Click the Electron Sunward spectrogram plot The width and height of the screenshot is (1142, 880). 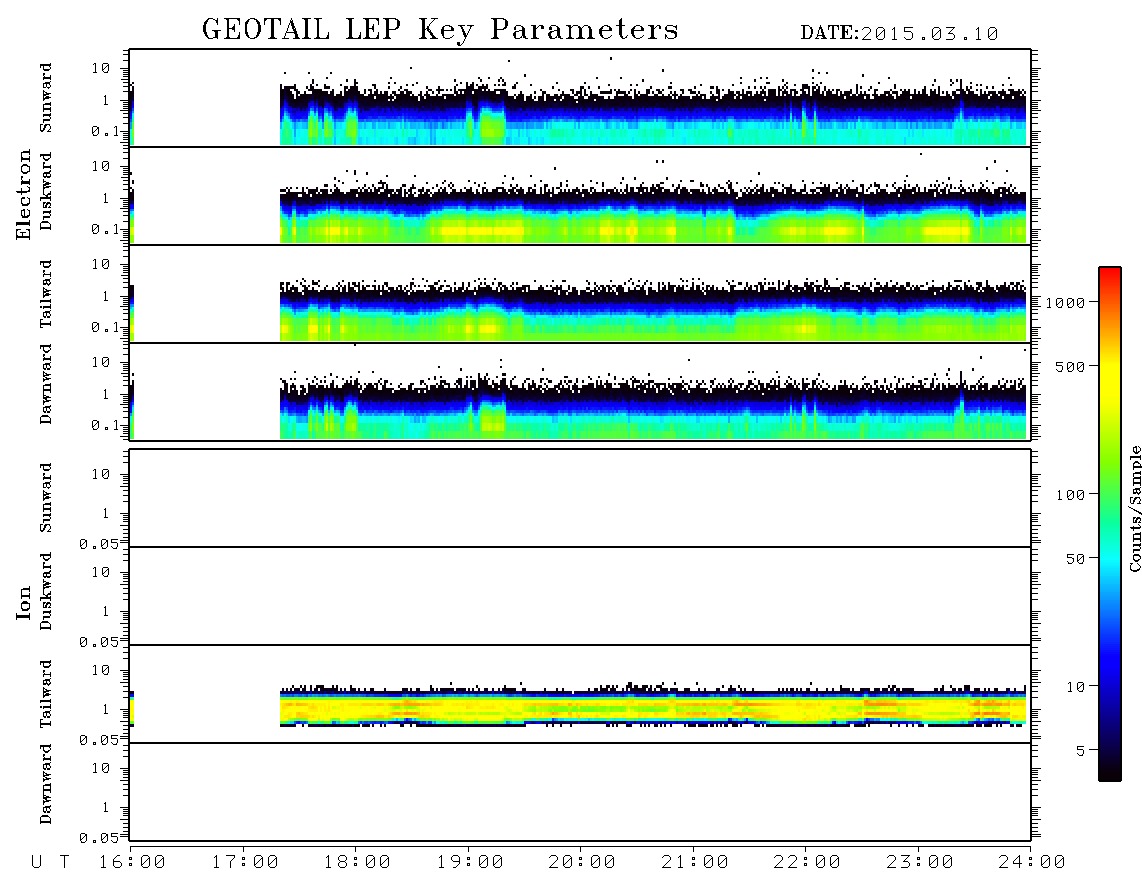[580, 98]
